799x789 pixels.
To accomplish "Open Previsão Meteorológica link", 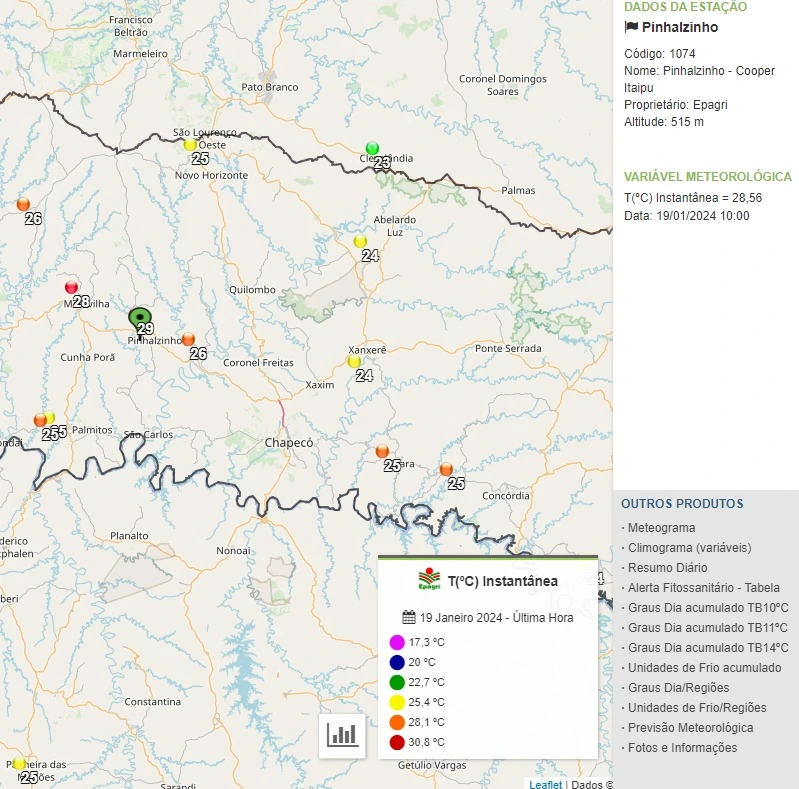I will (x=690, y=728).
